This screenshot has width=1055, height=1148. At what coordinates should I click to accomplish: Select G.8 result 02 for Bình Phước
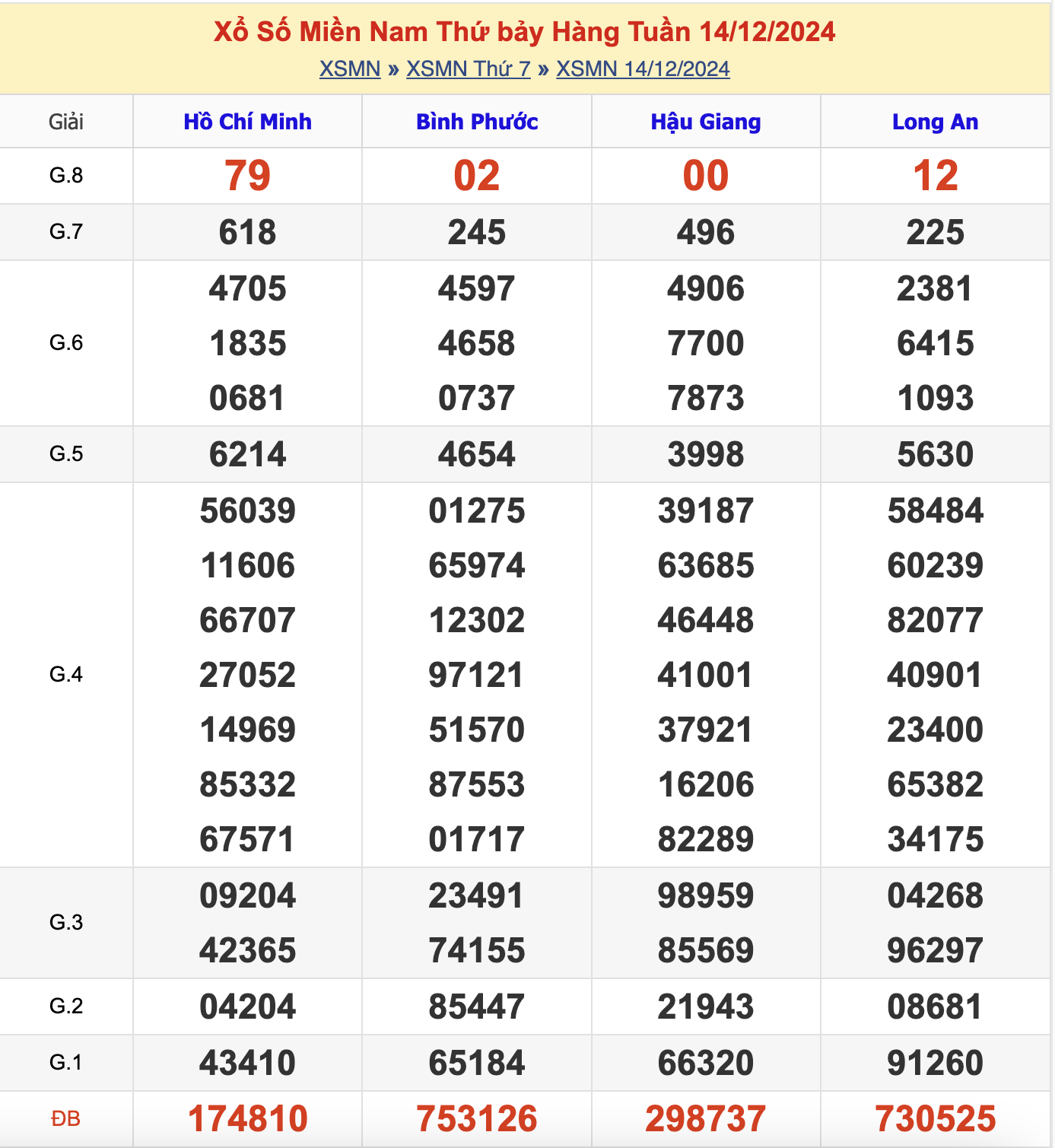click(x=477, y=176)
